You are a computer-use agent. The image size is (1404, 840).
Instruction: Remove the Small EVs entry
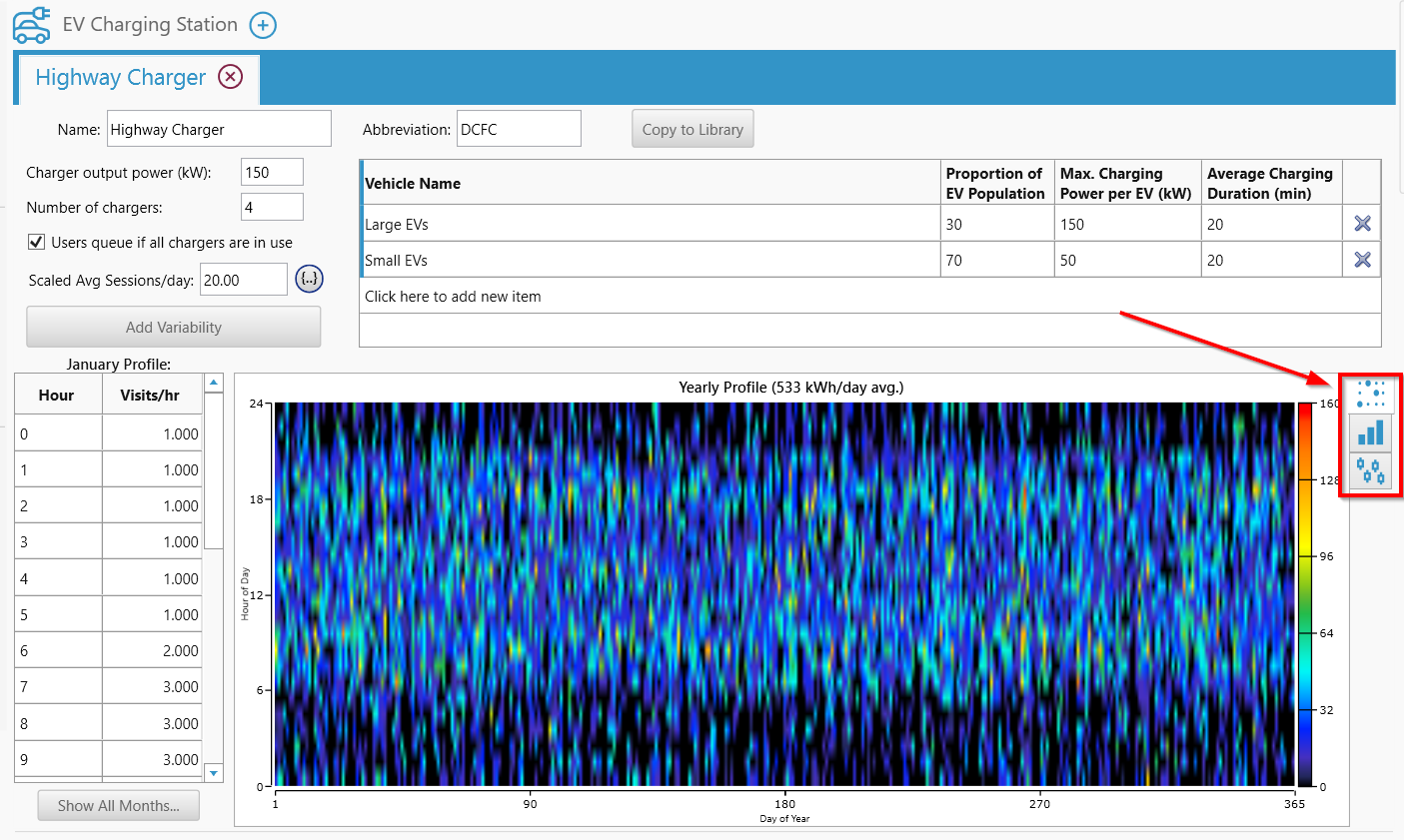pyautogui.click(x=1361, y=260)
